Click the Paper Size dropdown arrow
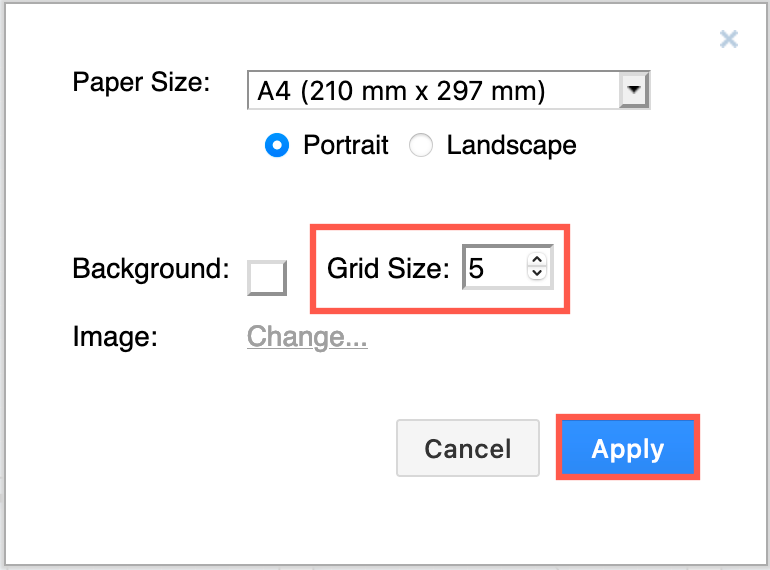770x570 pixels. point(633,92)
